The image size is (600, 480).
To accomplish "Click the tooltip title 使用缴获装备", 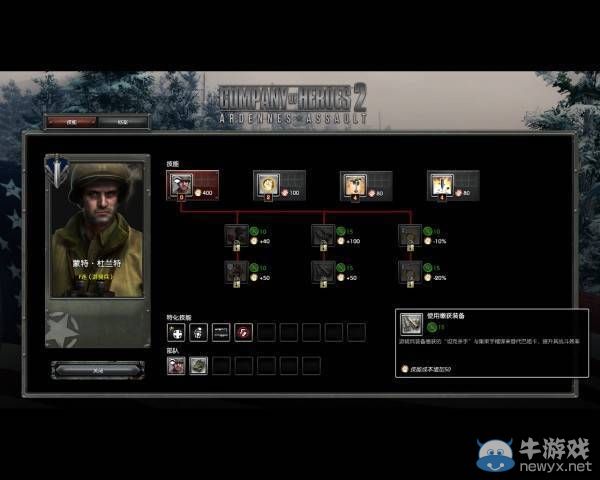I will [x=445, y=316].
